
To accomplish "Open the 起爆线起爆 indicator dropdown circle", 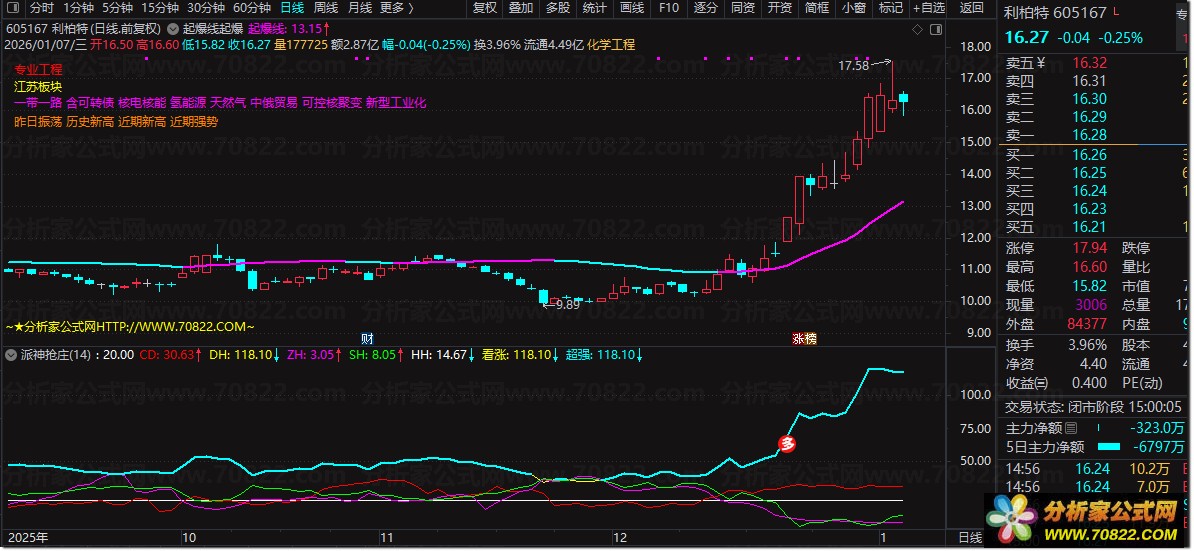I will 171,28.
